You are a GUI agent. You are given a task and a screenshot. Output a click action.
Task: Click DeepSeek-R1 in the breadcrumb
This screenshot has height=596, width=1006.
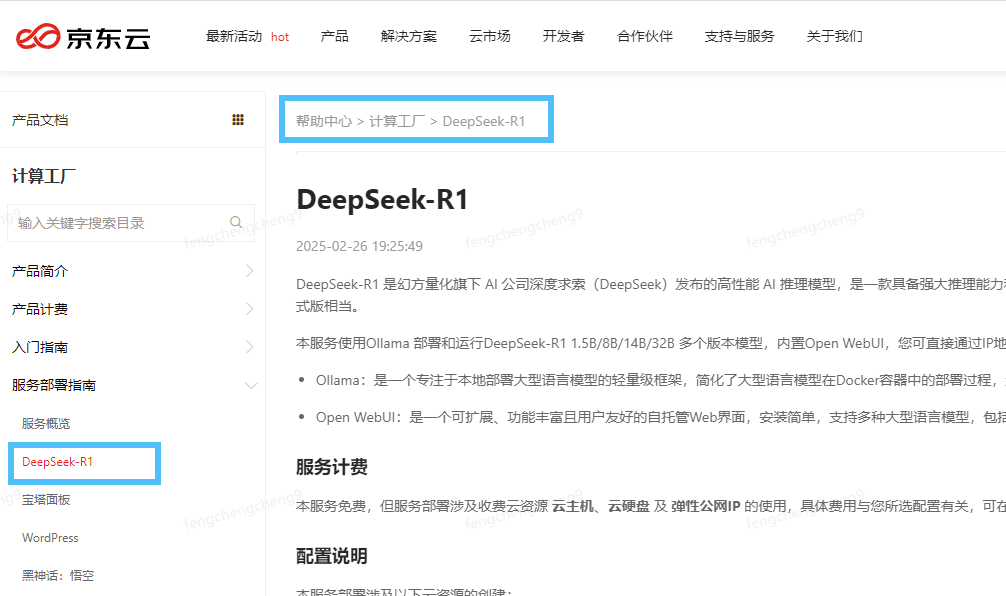click(484, 121)
